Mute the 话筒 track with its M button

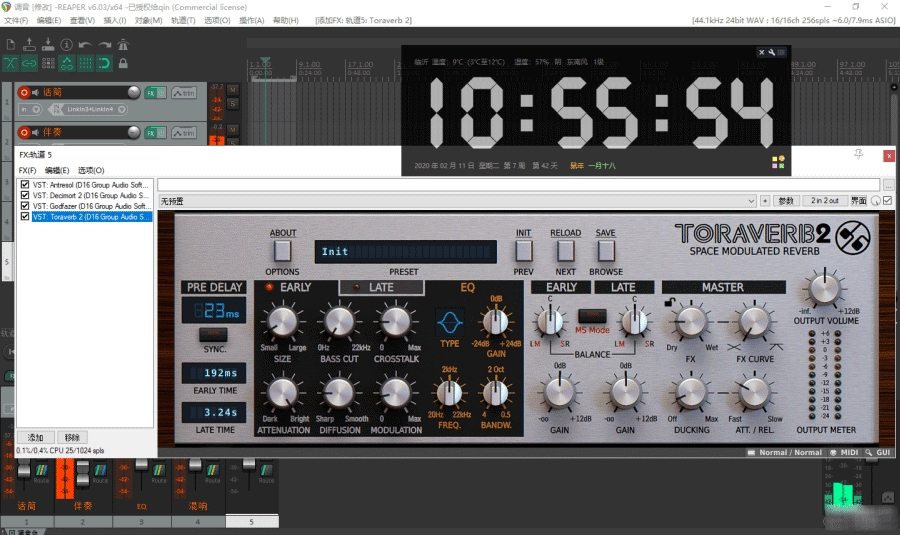click(x=232, y=90)
